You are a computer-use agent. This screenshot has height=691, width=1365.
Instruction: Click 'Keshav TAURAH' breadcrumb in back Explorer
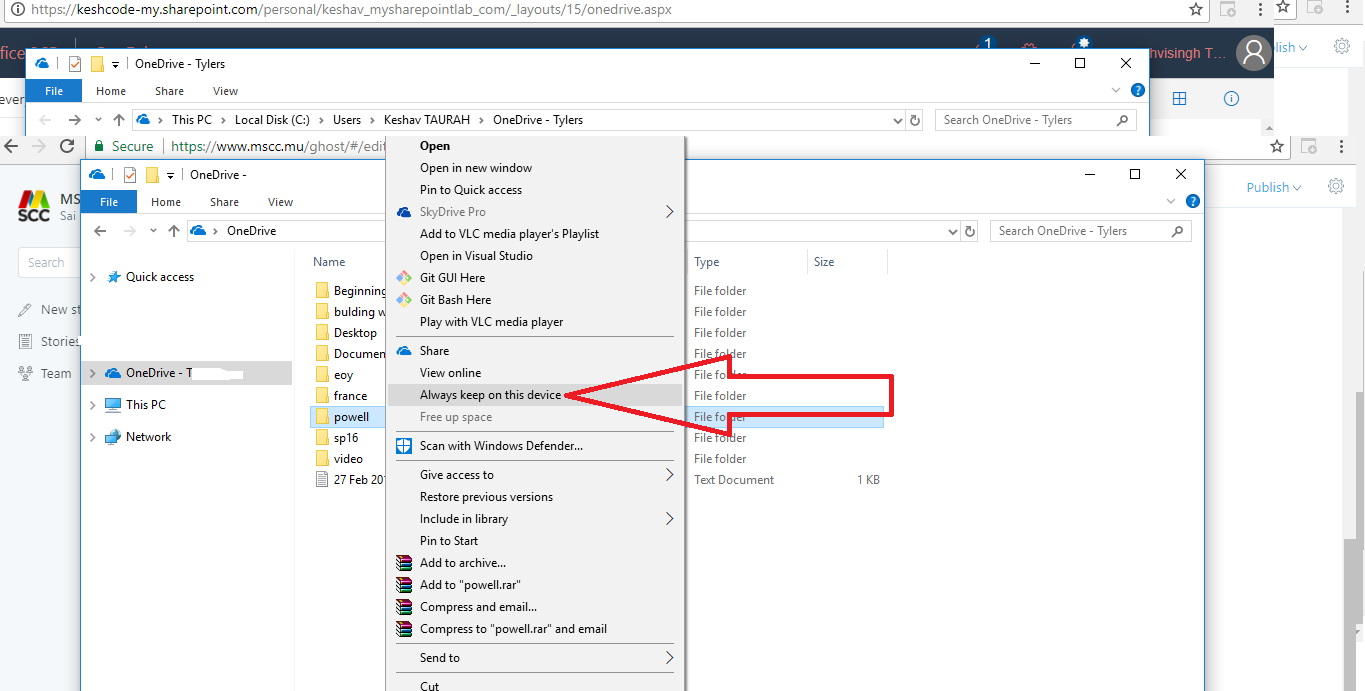tap(428, 120)
